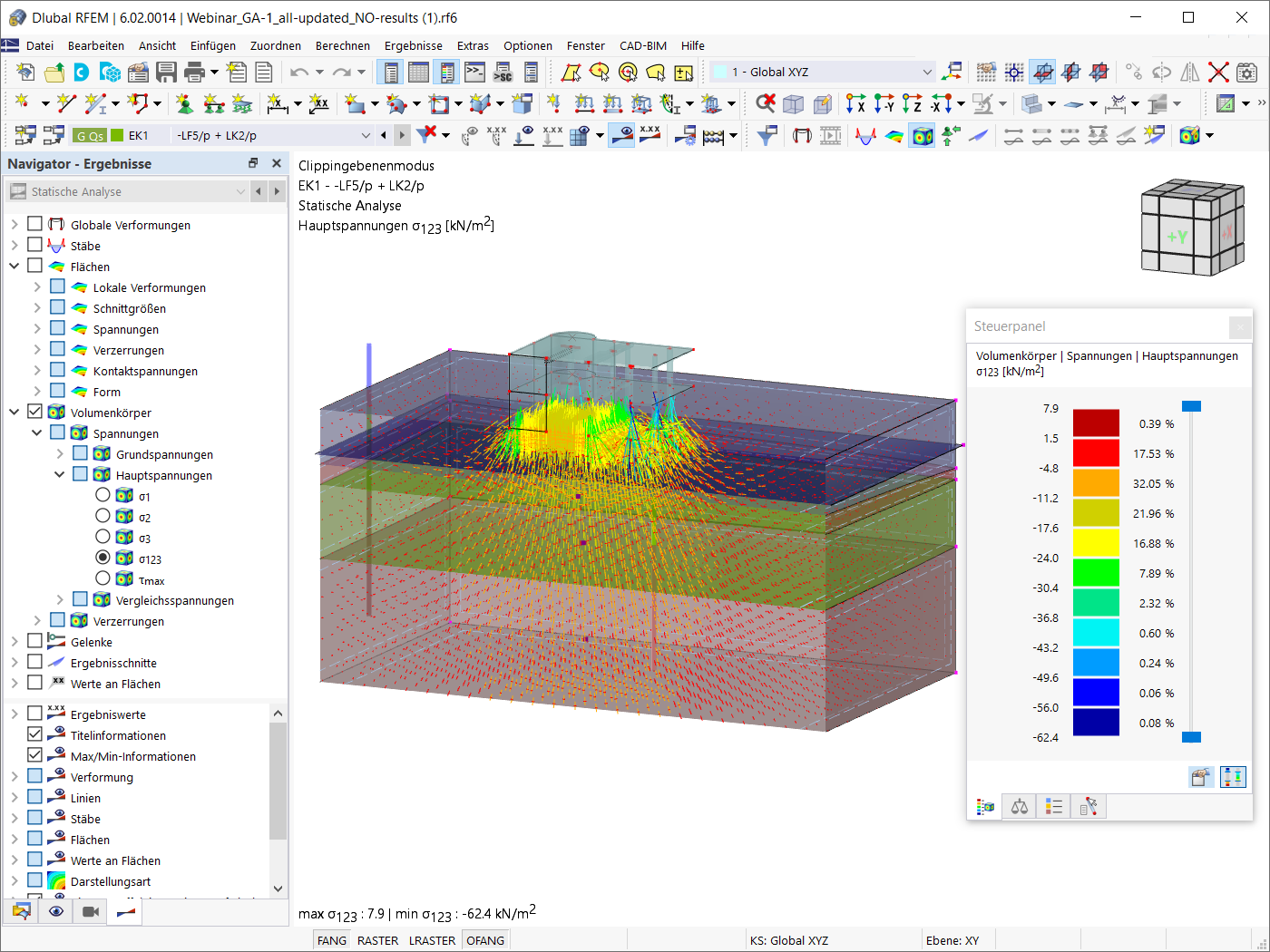The width and height of the screenshot is (1270, 952).
Task: Open the load combination dropdown -LF5/p + LK2/p
Action: pos(366,136)
